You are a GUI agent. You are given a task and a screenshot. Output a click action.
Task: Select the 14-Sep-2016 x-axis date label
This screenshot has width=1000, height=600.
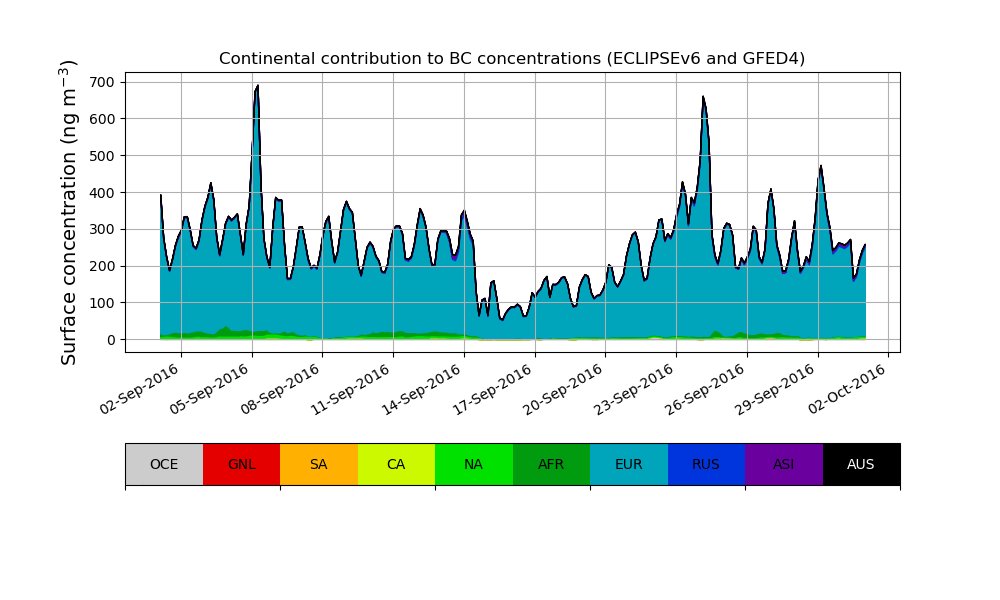point(423,388)
